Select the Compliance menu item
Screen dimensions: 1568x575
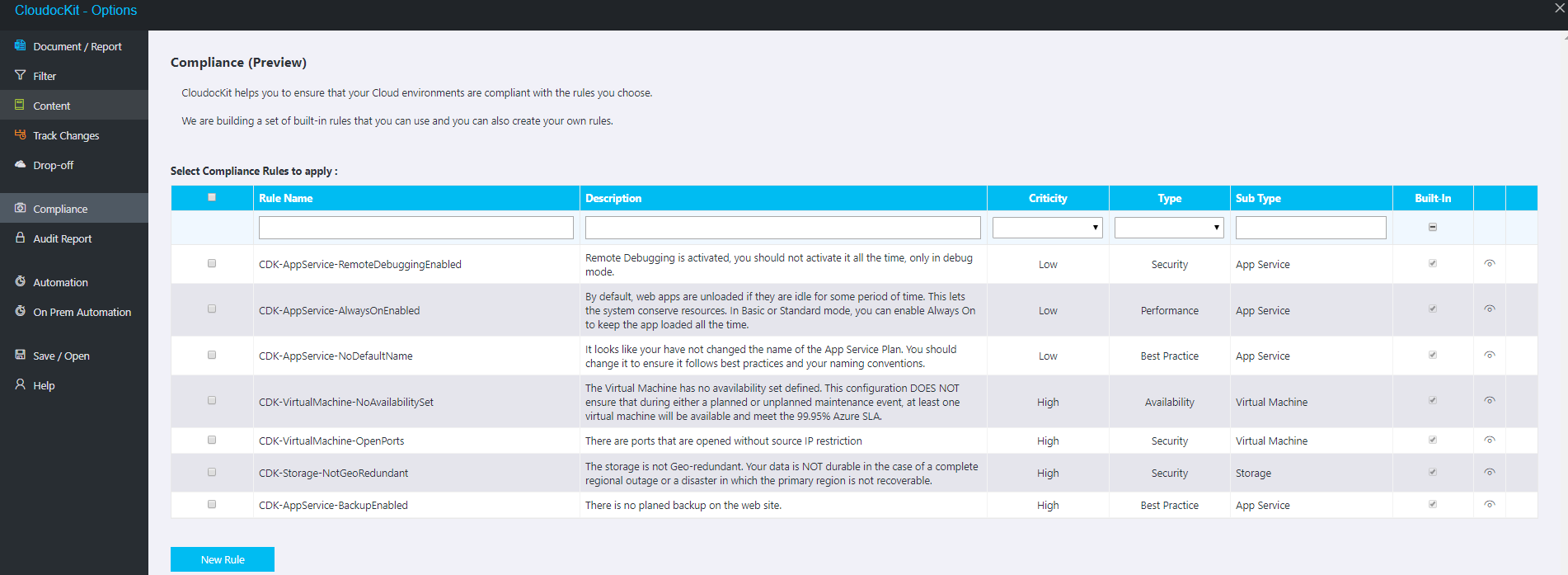(74, 209)
